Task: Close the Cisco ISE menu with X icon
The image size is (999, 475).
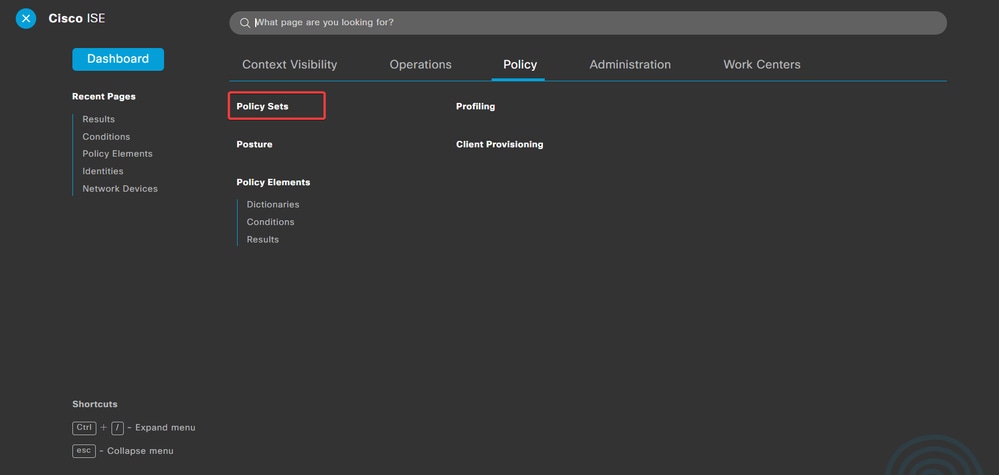Action: pyautogui.click(x=25, y=18)
